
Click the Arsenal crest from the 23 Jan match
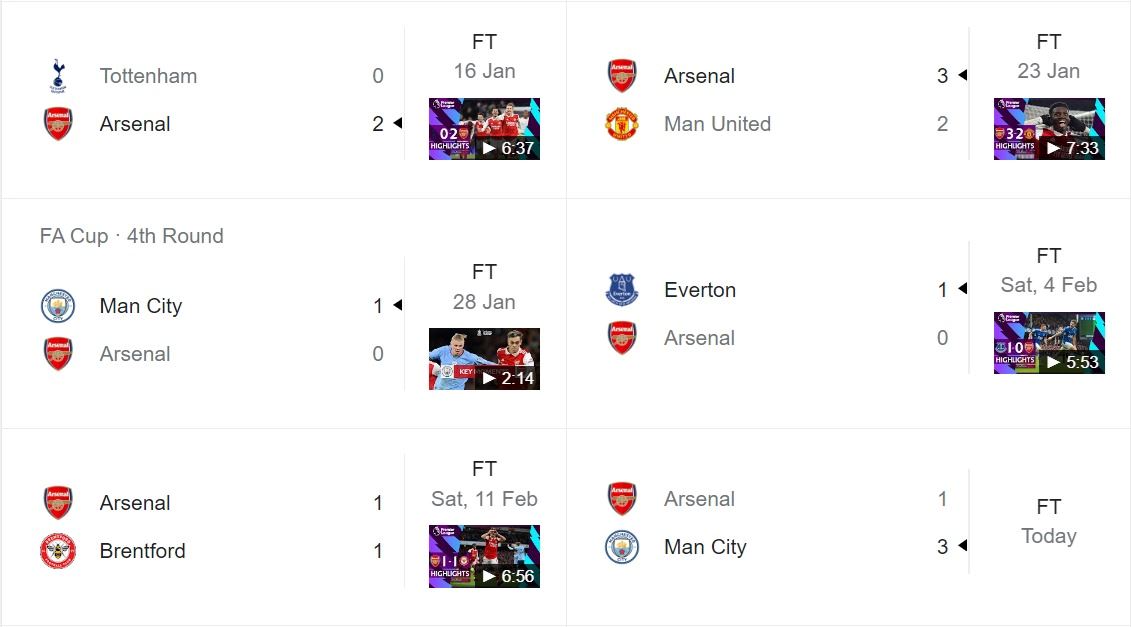tap(621, 74)
